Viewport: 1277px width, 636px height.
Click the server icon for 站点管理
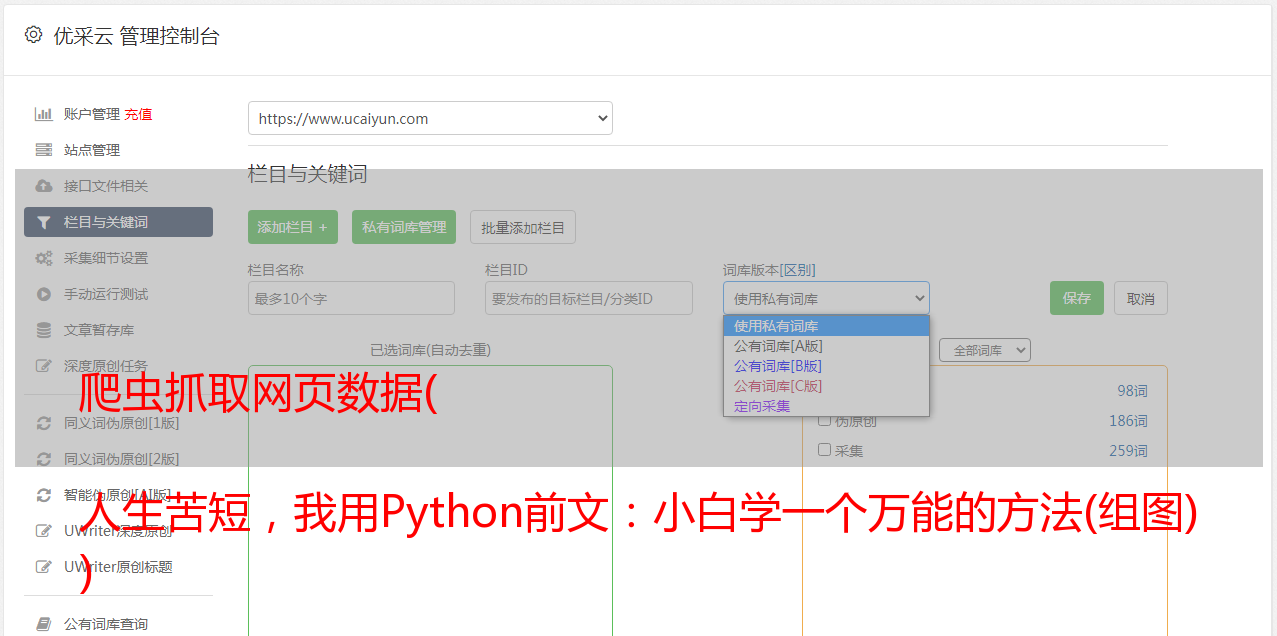[x=44, y=150]
